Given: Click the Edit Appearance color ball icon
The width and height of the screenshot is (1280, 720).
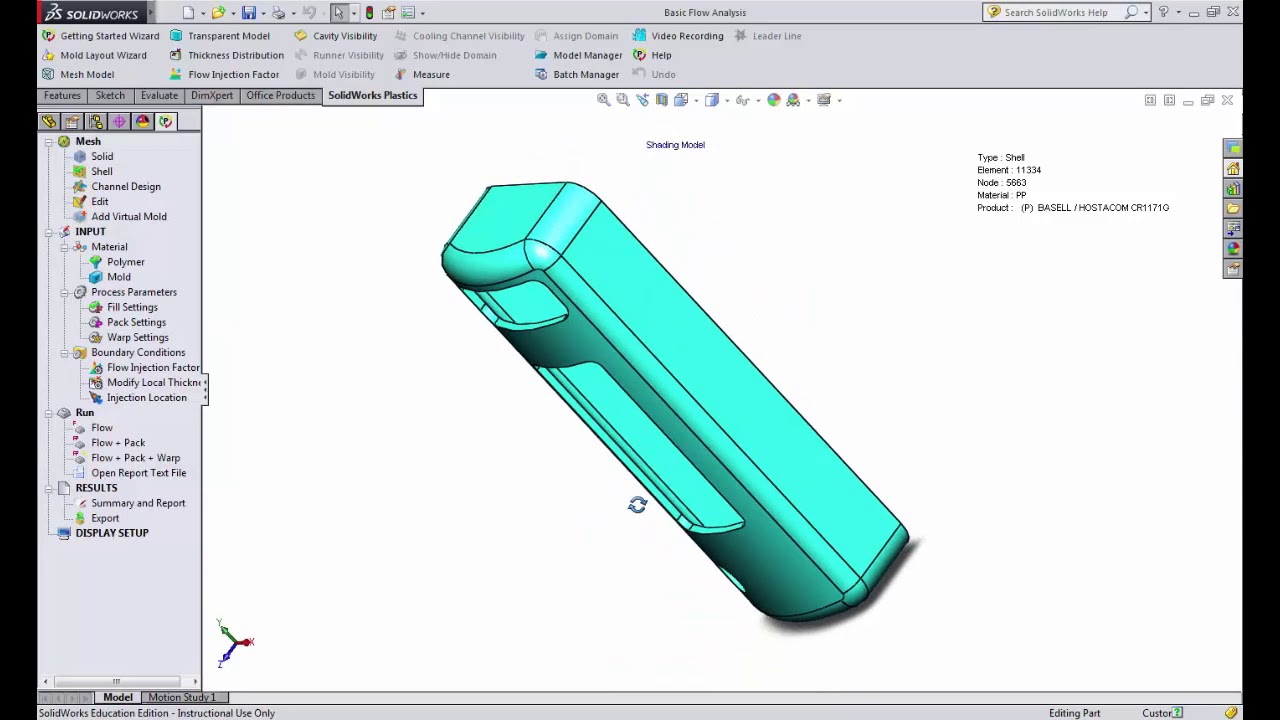Looking at the screenshot, I should click(x=773, y=100).
